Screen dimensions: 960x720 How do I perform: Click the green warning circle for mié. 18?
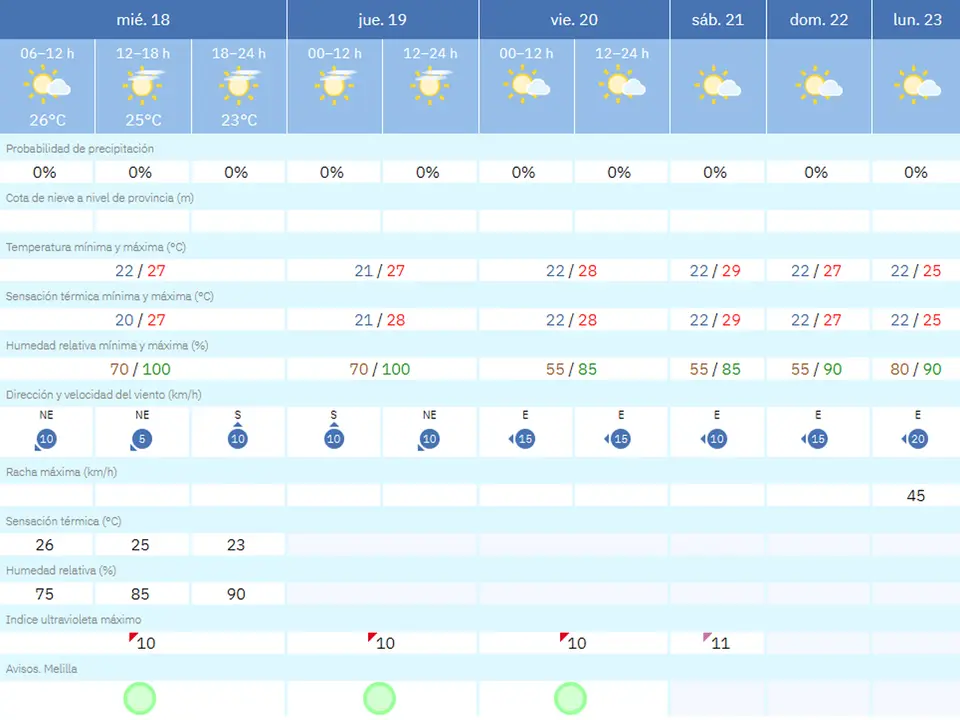click(x=140, y=699)
